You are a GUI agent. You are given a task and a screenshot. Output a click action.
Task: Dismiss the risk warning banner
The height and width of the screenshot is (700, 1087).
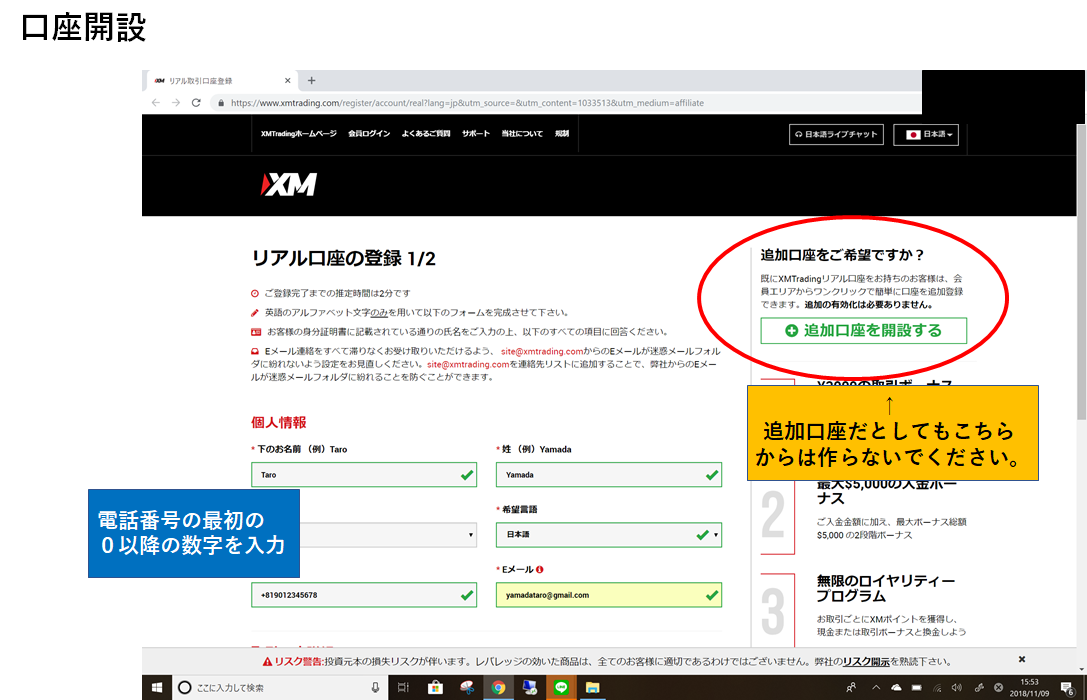(1022, 659)
